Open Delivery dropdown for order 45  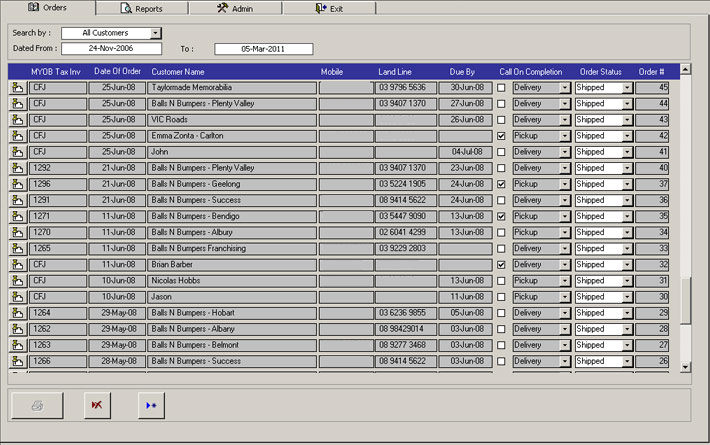coord(565,88)
